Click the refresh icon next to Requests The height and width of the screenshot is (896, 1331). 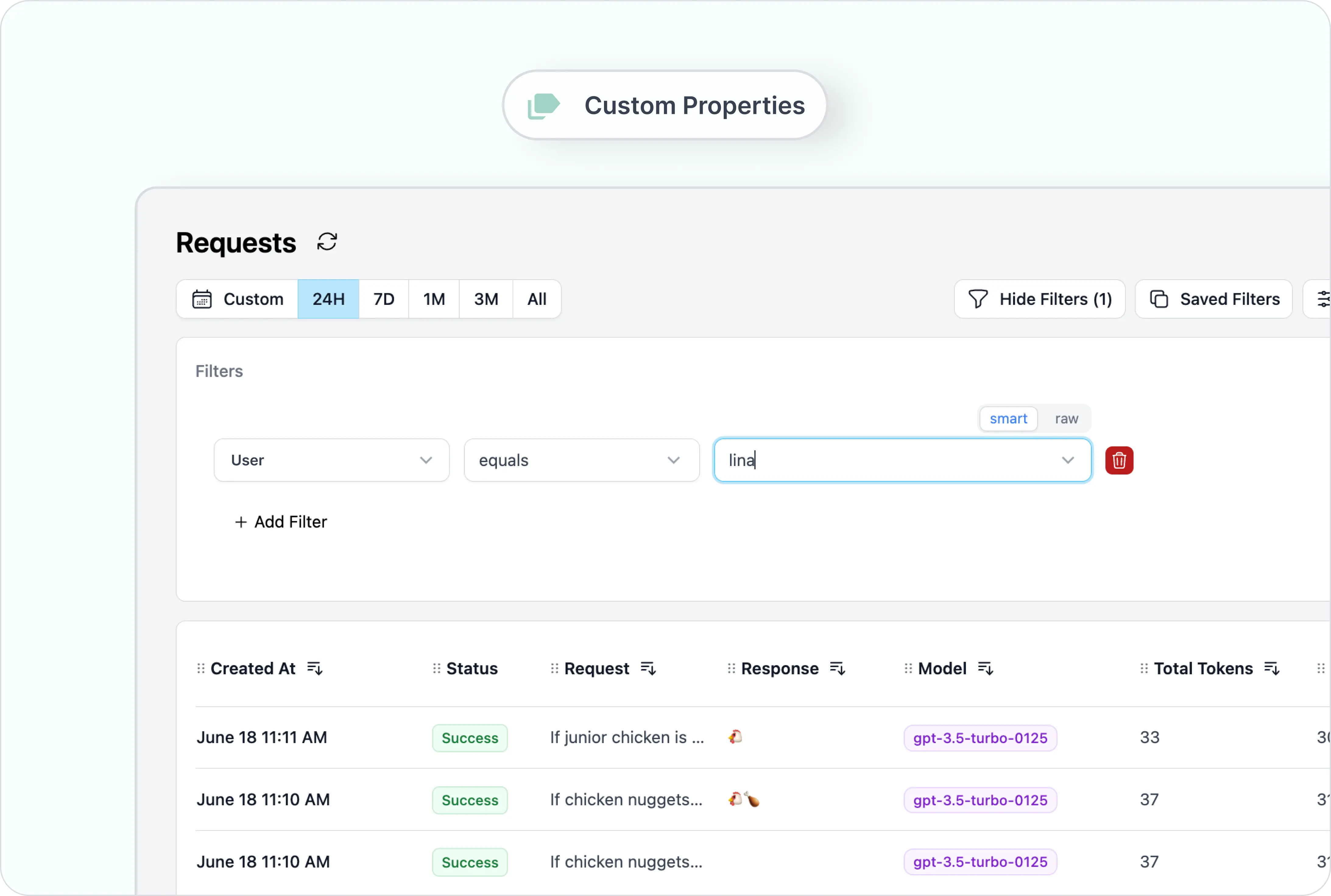(327, 242)
